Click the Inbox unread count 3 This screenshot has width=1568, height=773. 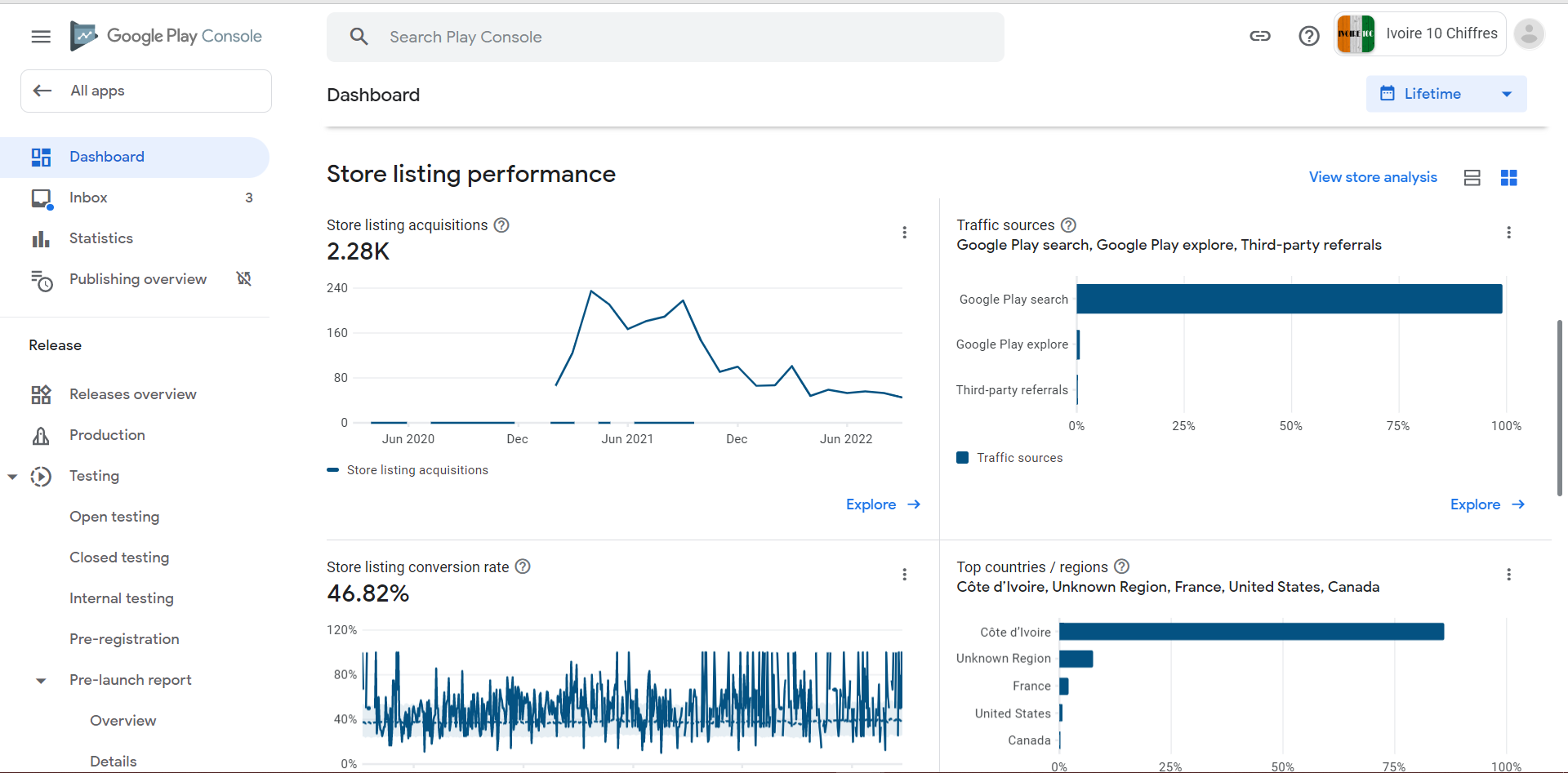(249, 198)
